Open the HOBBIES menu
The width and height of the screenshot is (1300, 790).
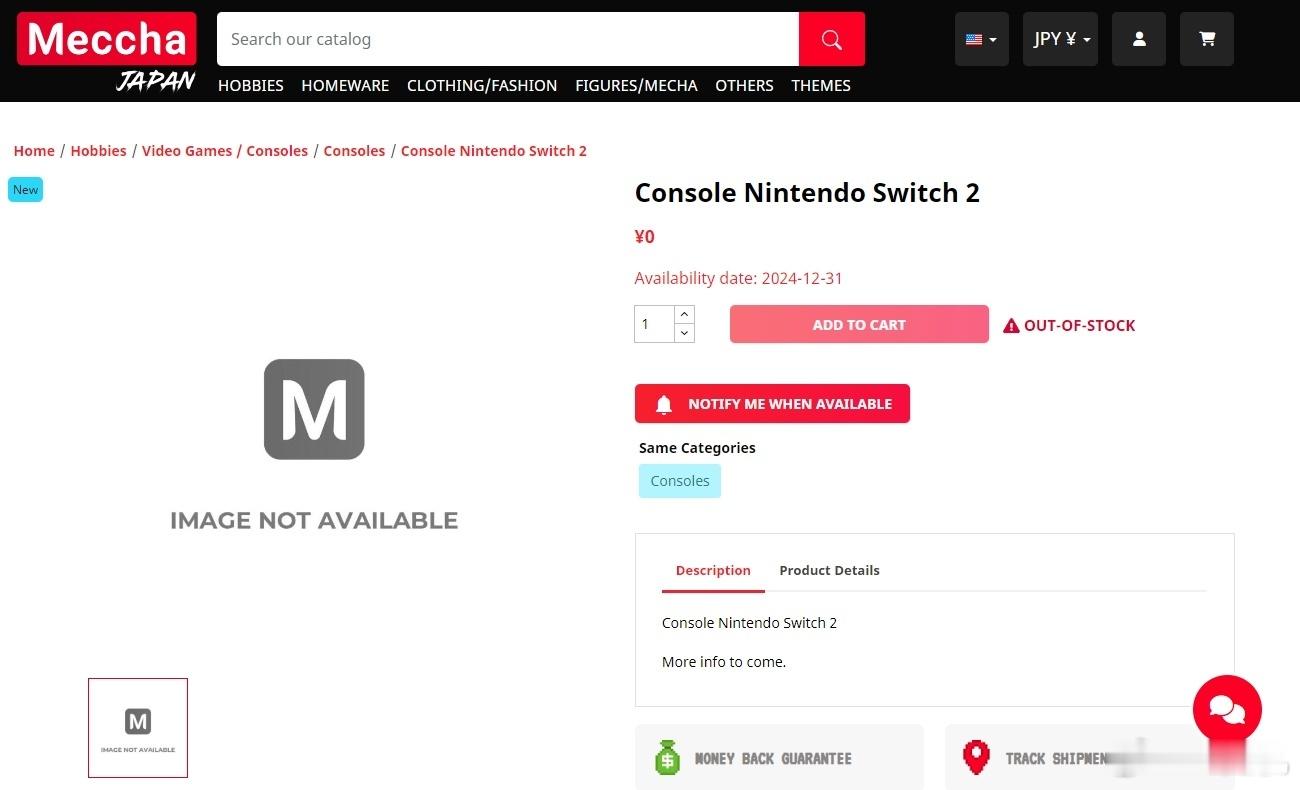(251, 86)
